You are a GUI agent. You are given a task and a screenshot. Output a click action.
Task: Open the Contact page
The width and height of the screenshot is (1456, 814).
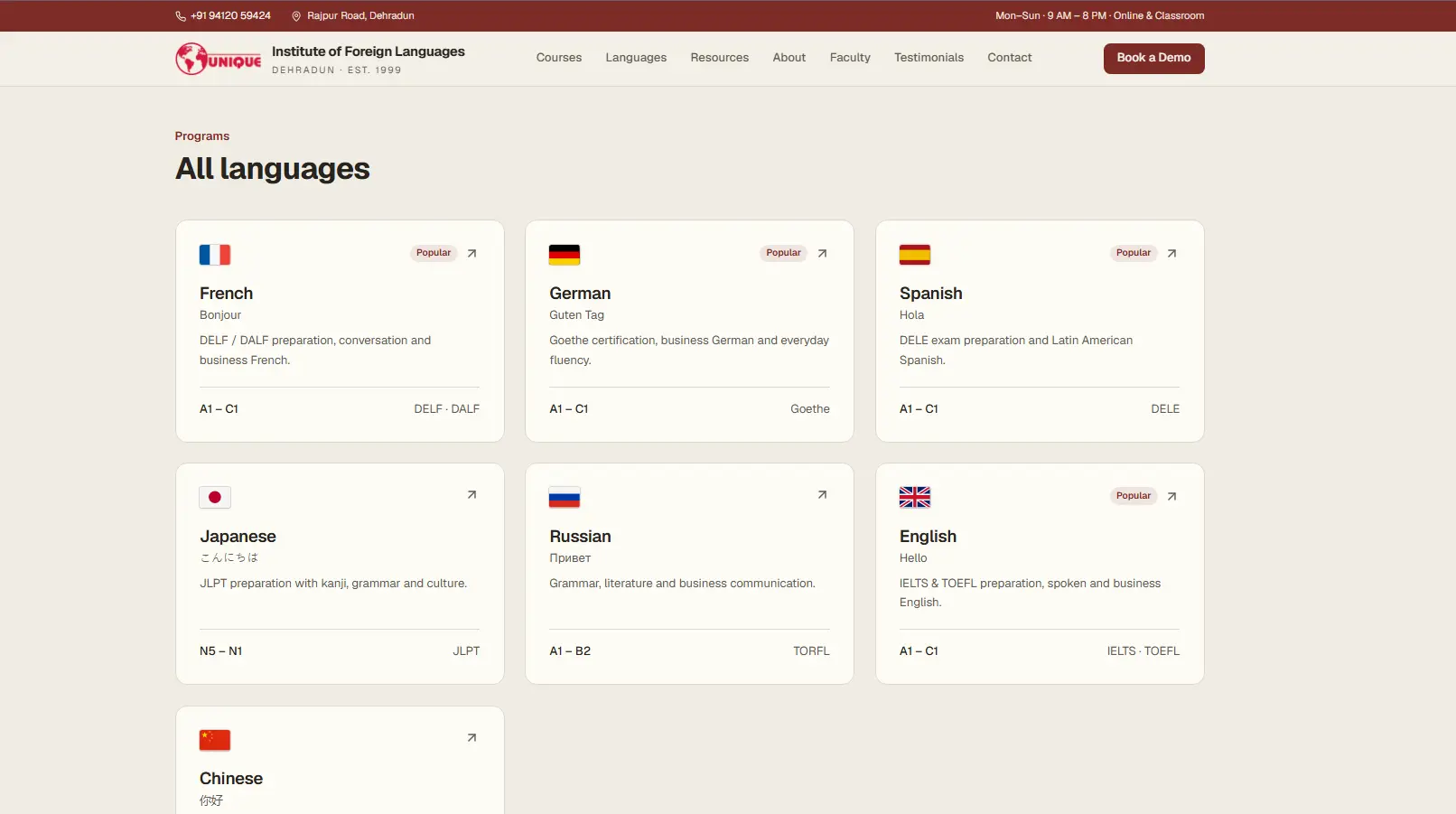pyautogui.click(x=1009, y=58)
